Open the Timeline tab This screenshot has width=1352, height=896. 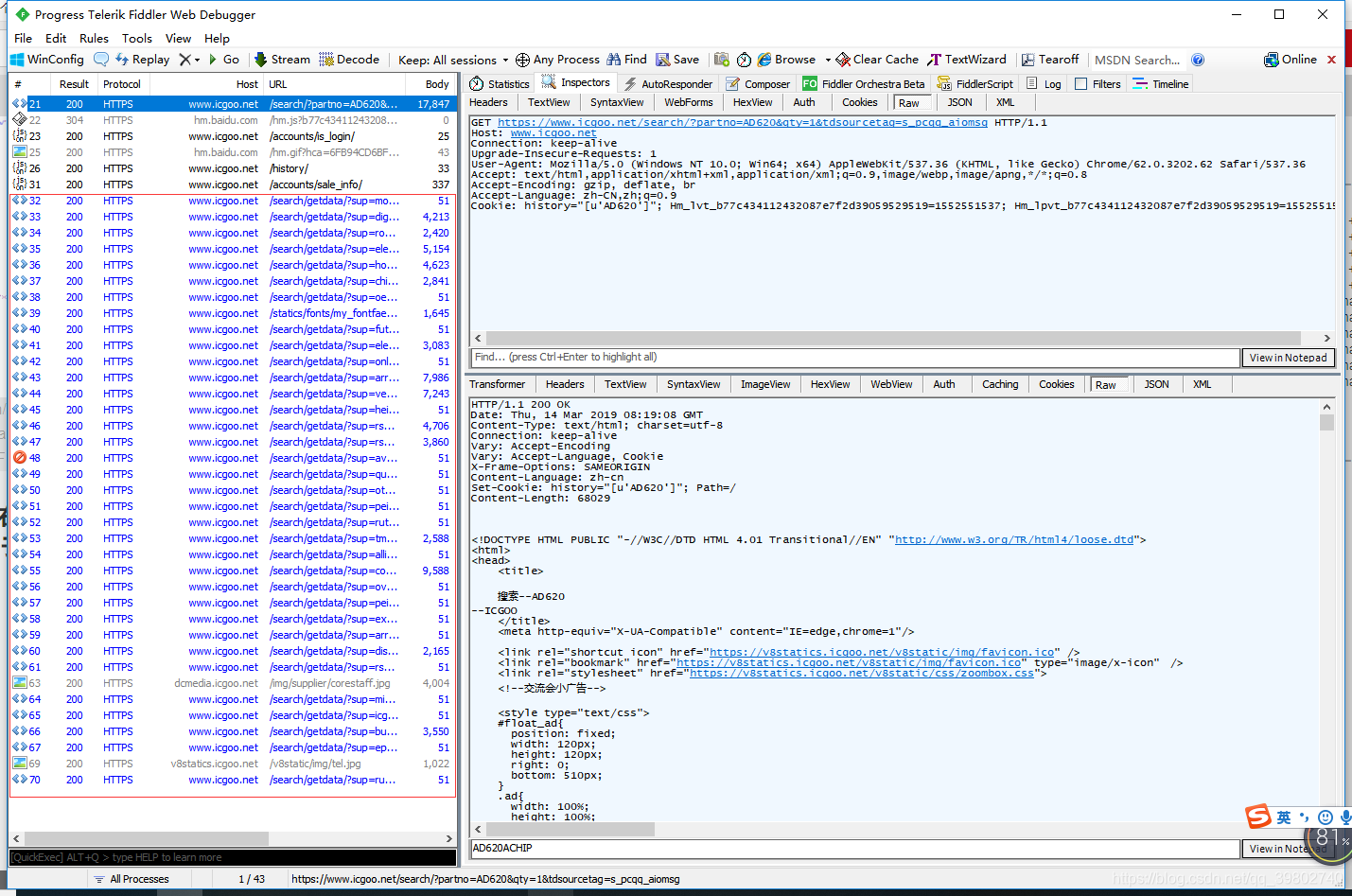coord(1161,84)
